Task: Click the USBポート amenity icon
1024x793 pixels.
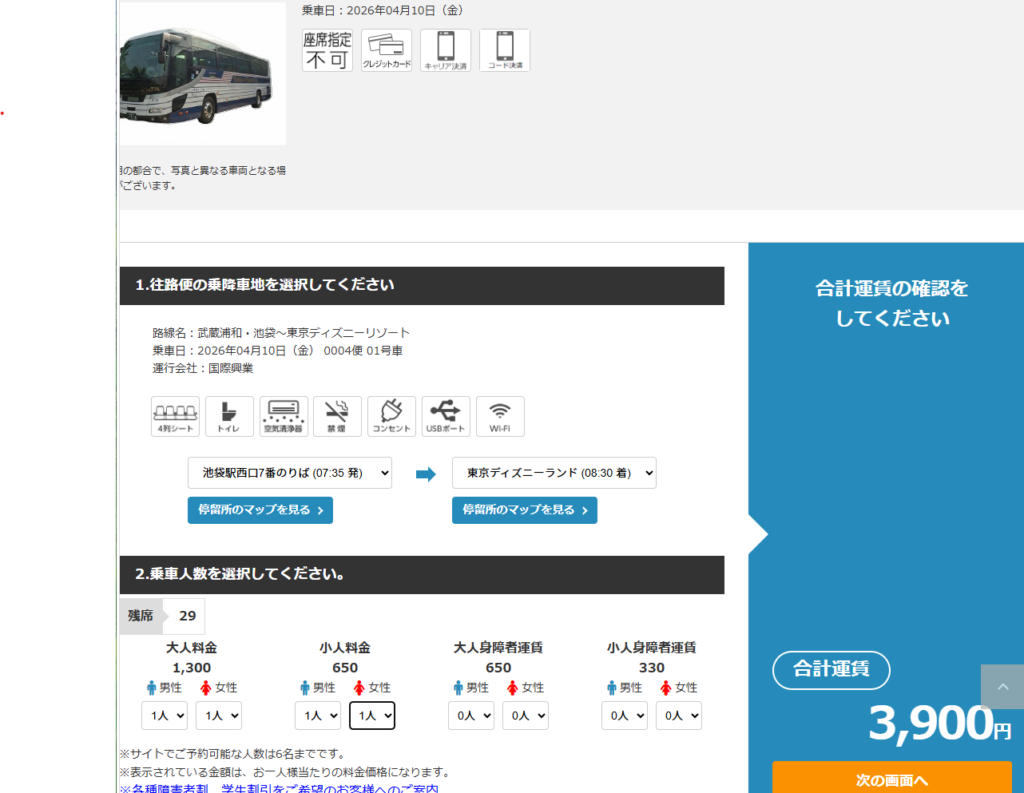Action: [446, 416]
